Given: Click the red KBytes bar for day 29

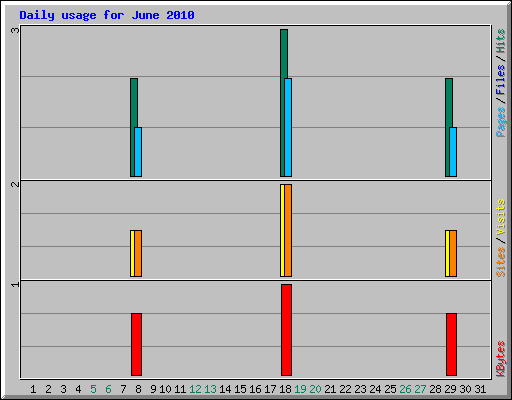Looking at the screenshot, I should (451, 344).
